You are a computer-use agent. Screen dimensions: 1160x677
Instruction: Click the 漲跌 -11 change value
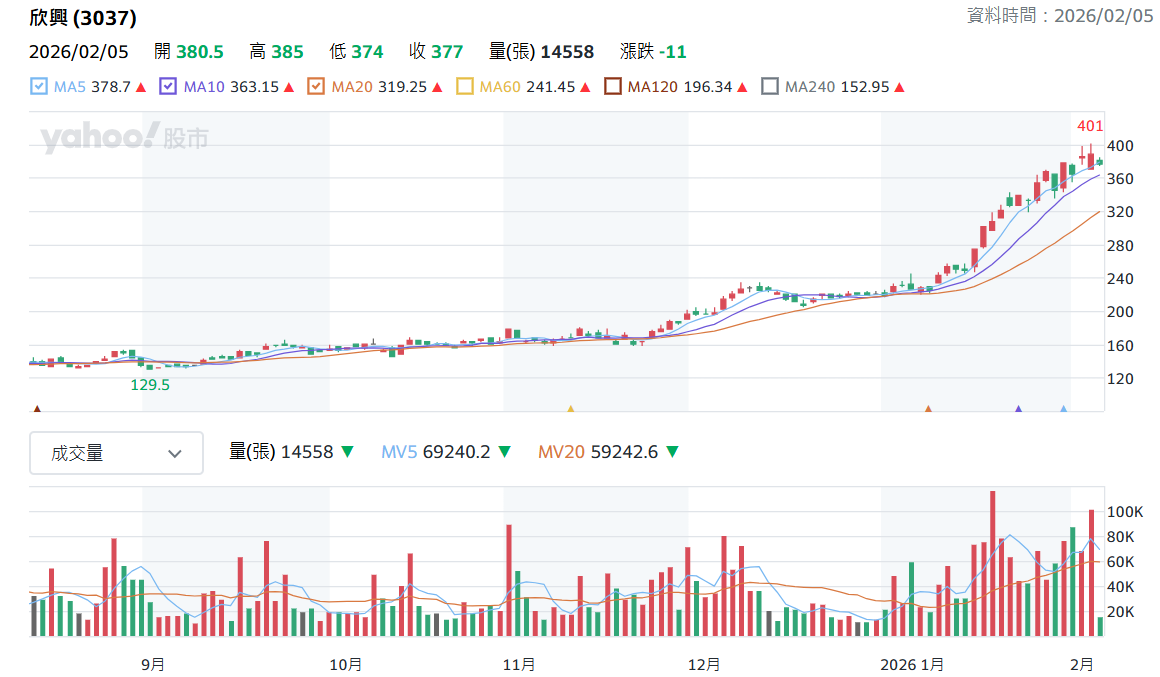coord(653,52)
